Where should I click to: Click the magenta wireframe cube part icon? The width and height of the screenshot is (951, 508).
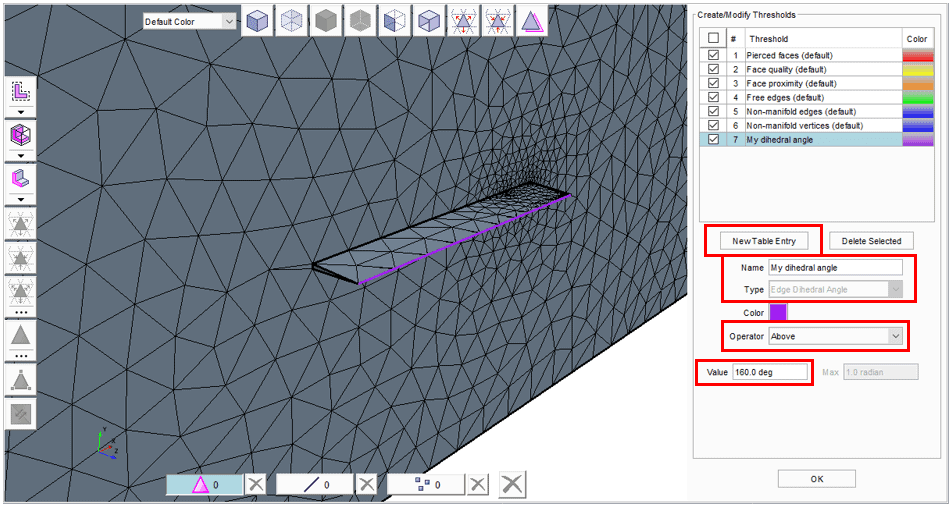coord(21,135)
